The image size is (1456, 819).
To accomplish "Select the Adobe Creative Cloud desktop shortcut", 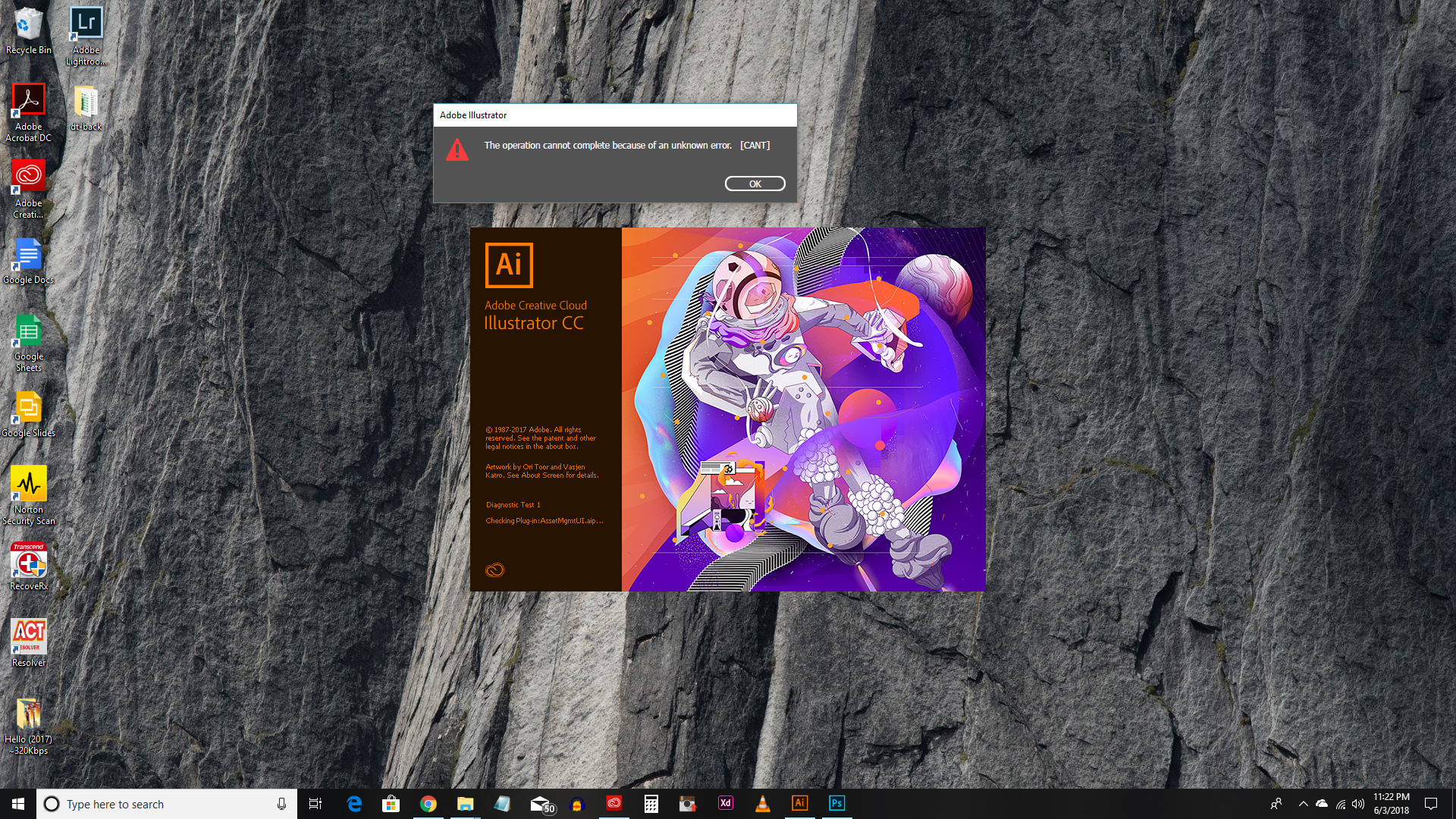I will click(29, 190).
